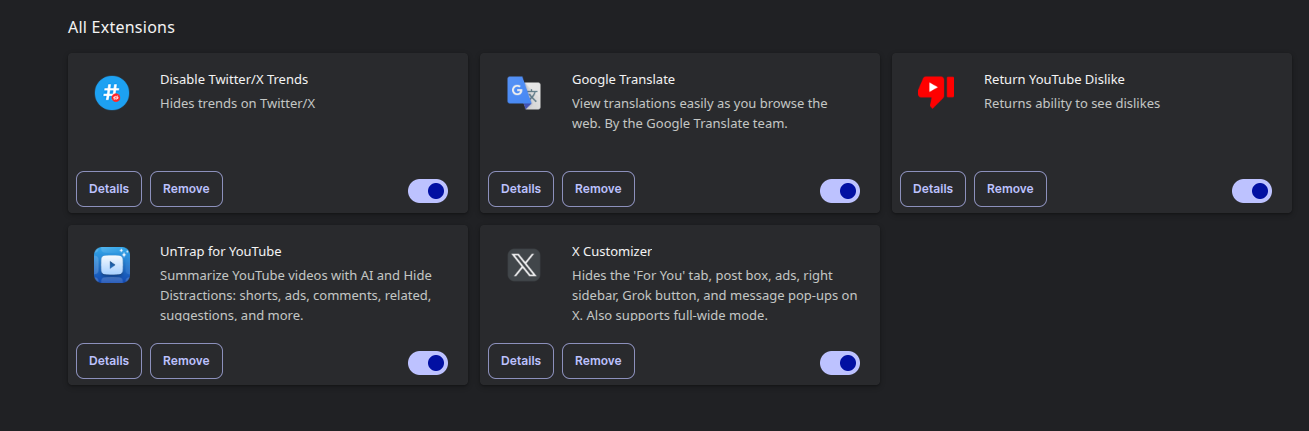Open UnTrap for YouTube Details
The width and height of the screenshot is (1309, 431).
[x=109, y=361]
